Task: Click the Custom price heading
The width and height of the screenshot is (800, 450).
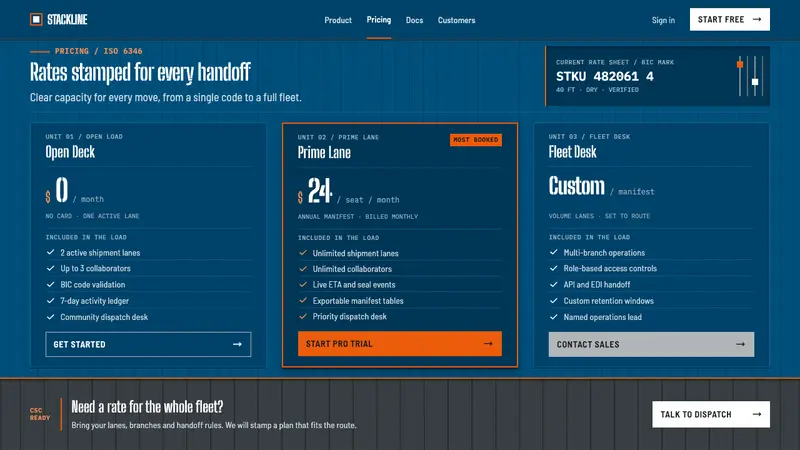Action: [x=577, y=186]
